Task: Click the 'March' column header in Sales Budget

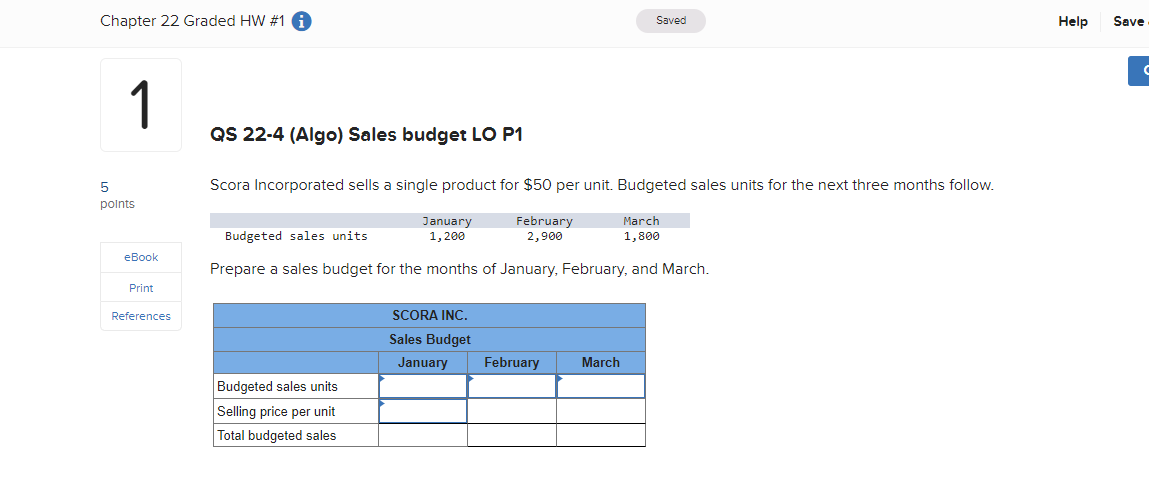Action: point(601,363)
